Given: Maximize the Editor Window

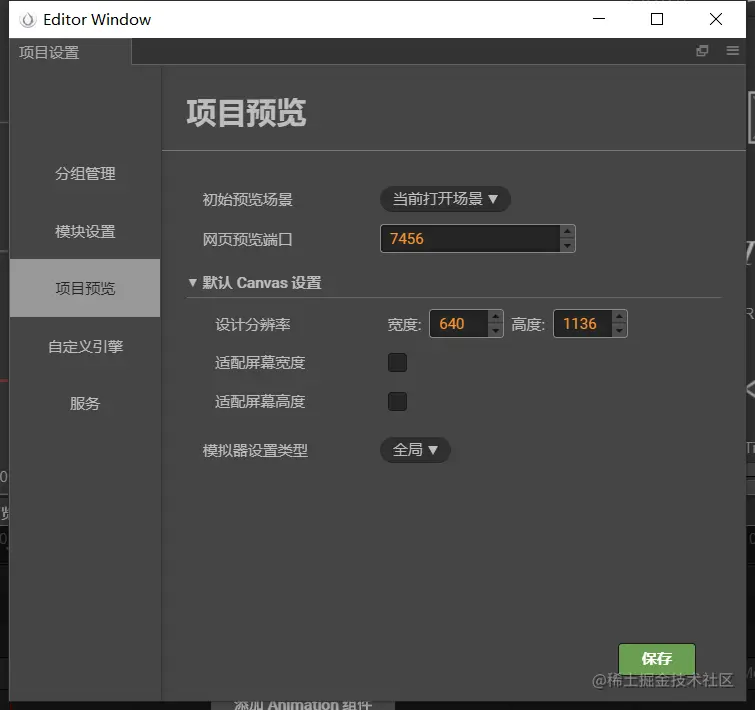Looking at the screenshot, I should coord(657,19).
